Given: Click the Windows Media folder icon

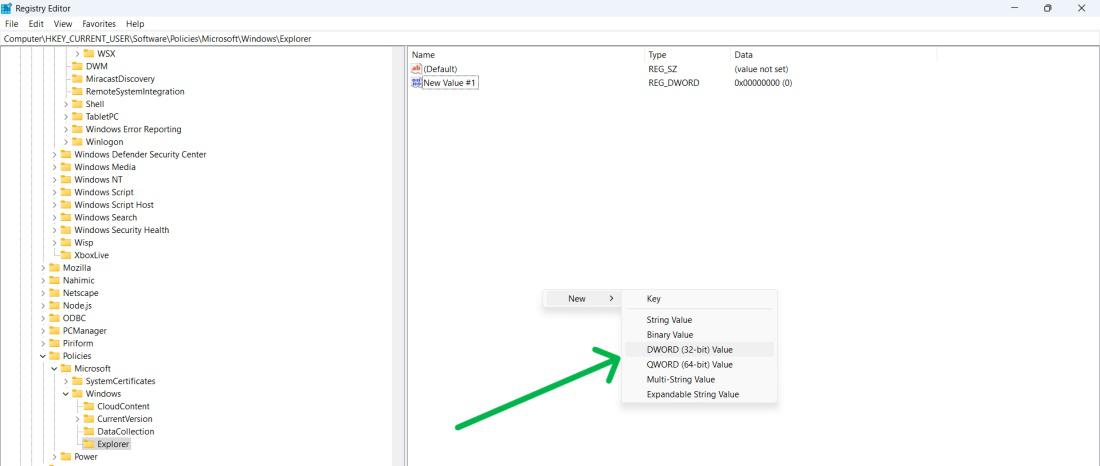Looking at the screenshot, I should click(66, 167).
